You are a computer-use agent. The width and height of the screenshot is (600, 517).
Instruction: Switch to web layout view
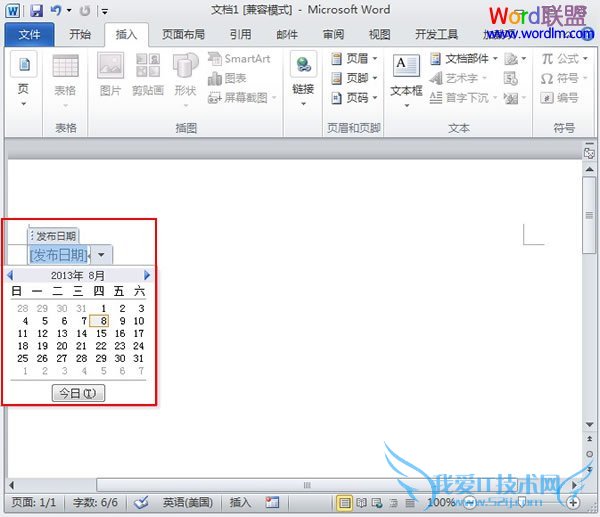click(x=377, y=502)
